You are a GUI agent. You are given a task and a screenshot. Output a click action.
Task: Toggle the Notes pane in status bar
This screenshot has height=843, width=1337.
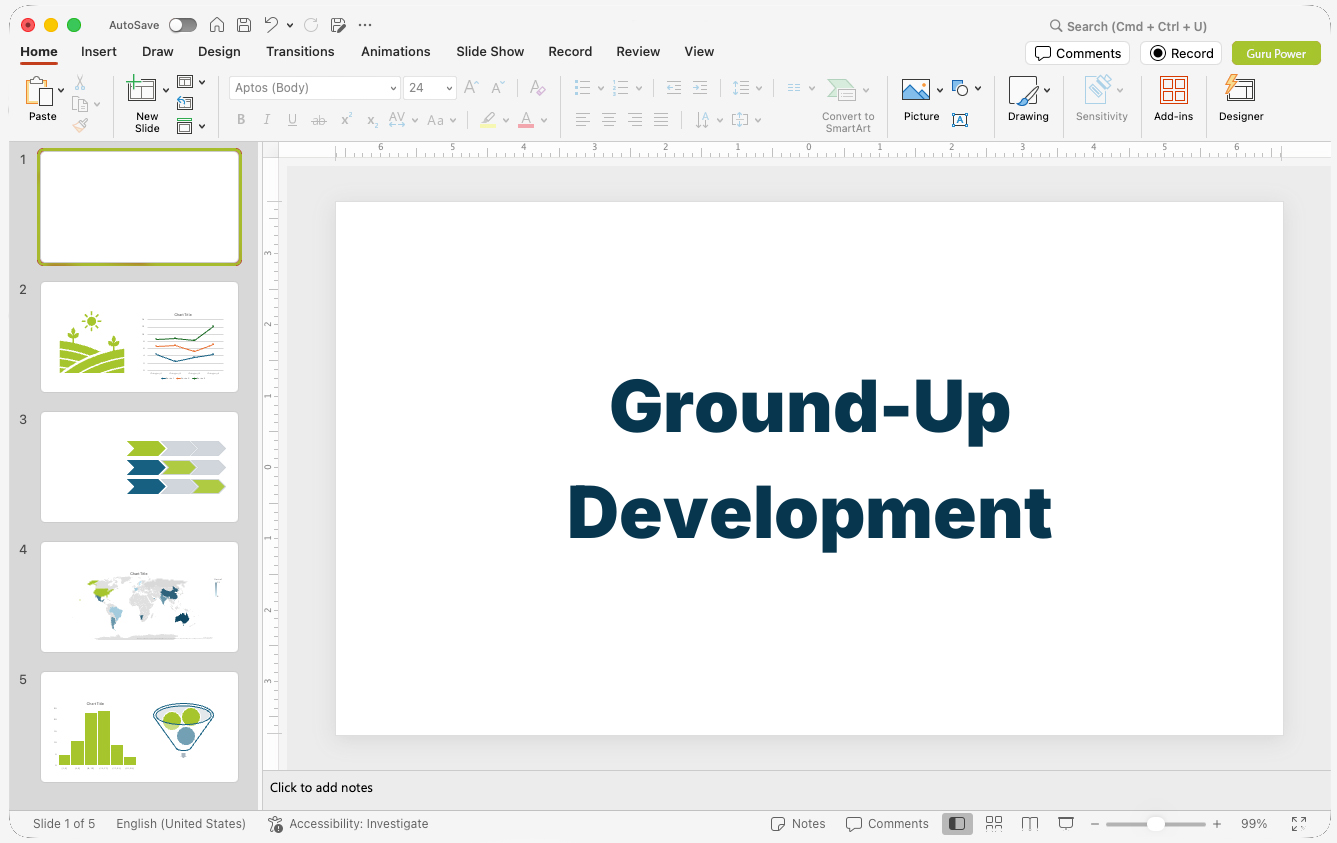[x=798, y=824]
